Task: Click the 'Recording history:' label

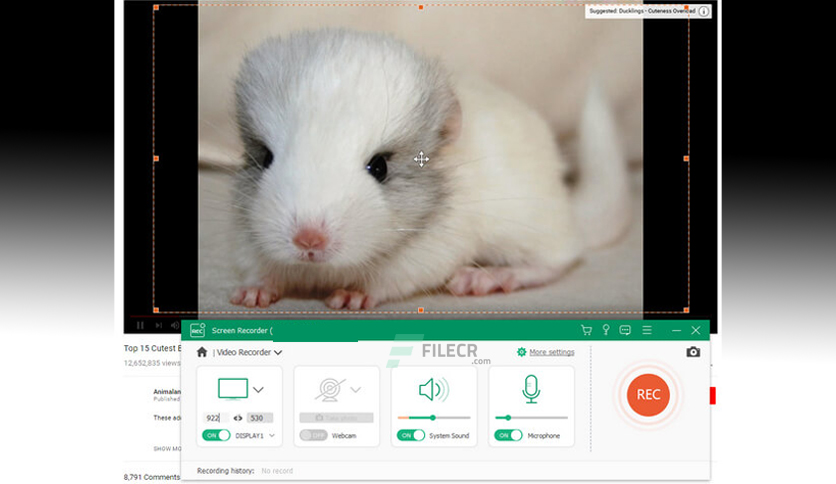Action: (x=226, y=471)
